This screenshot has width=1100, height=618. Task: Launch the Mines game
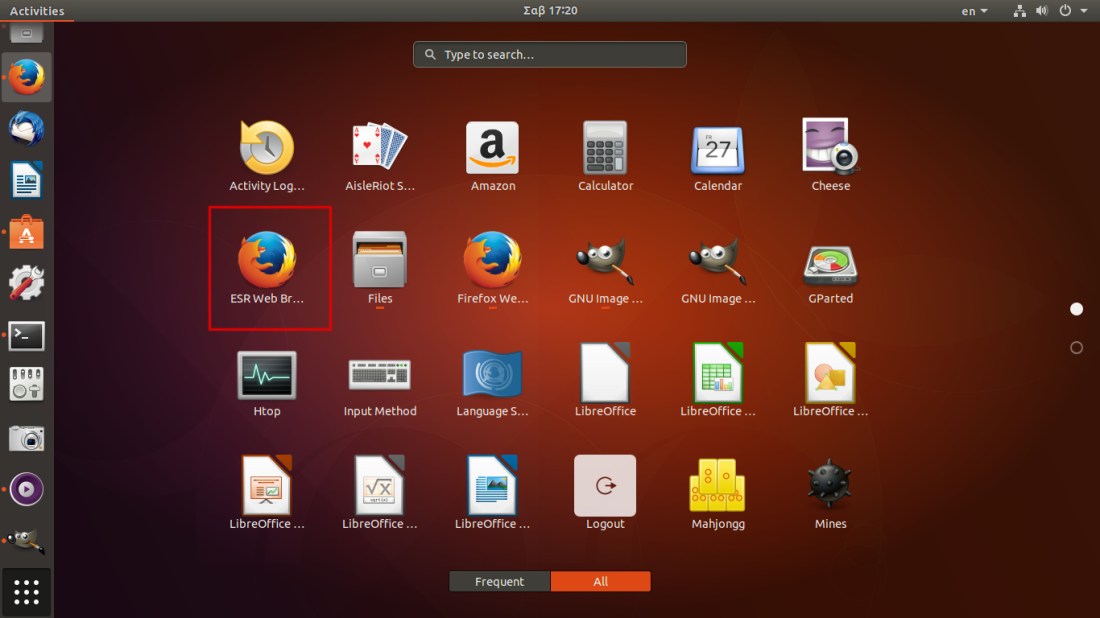pos(830,486)
